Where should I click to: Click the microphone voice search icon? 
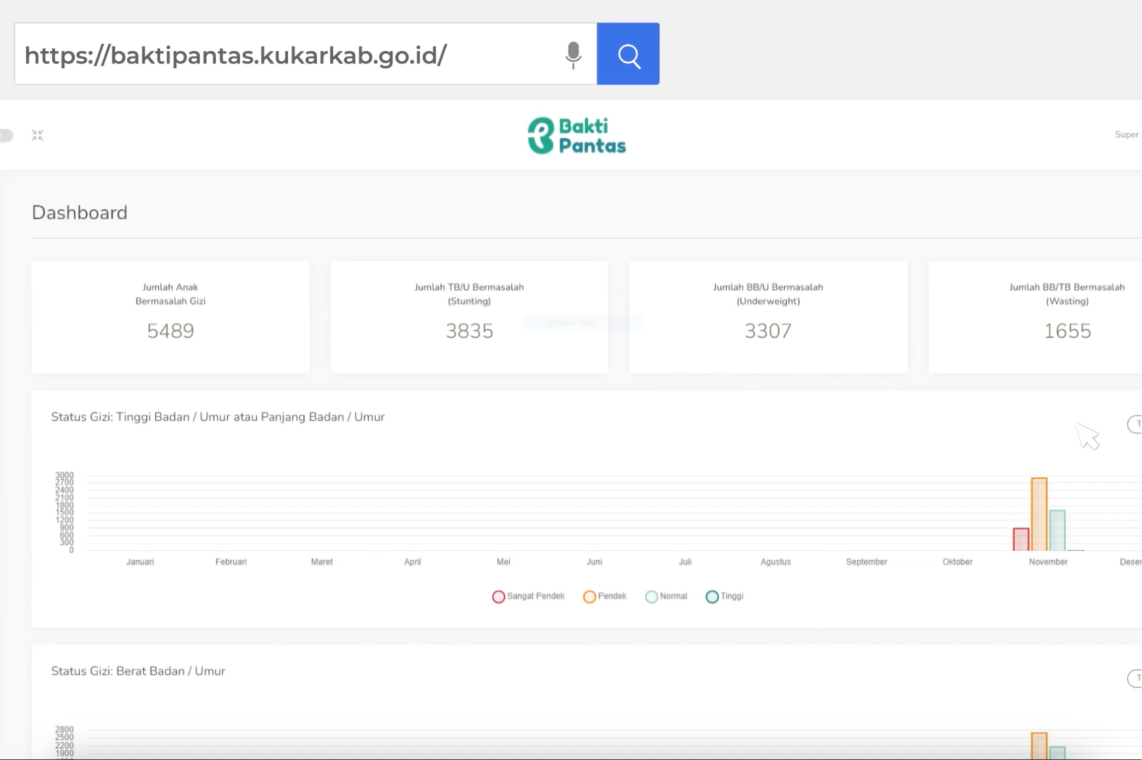(x=573, y=55)
